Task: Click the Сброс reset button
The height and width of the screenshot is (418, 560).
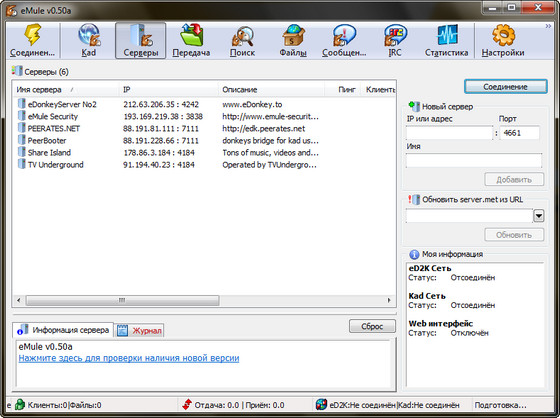Action: [372, 326]
